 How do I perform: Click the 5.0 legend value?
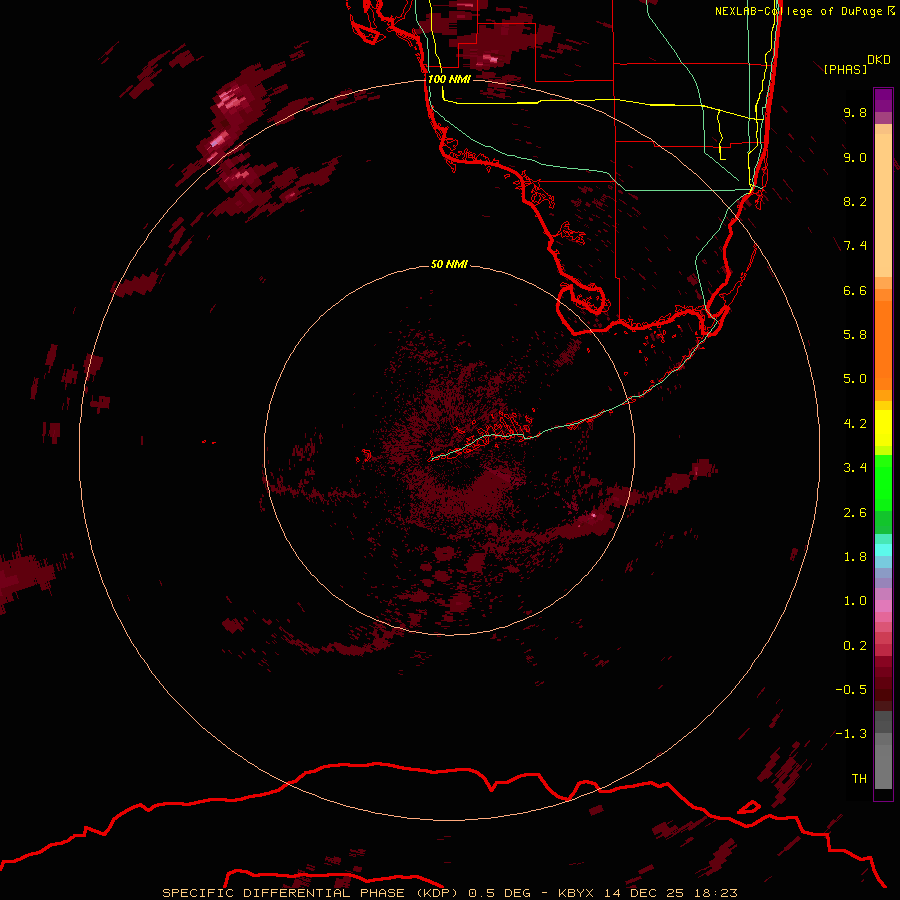[855, 379]
